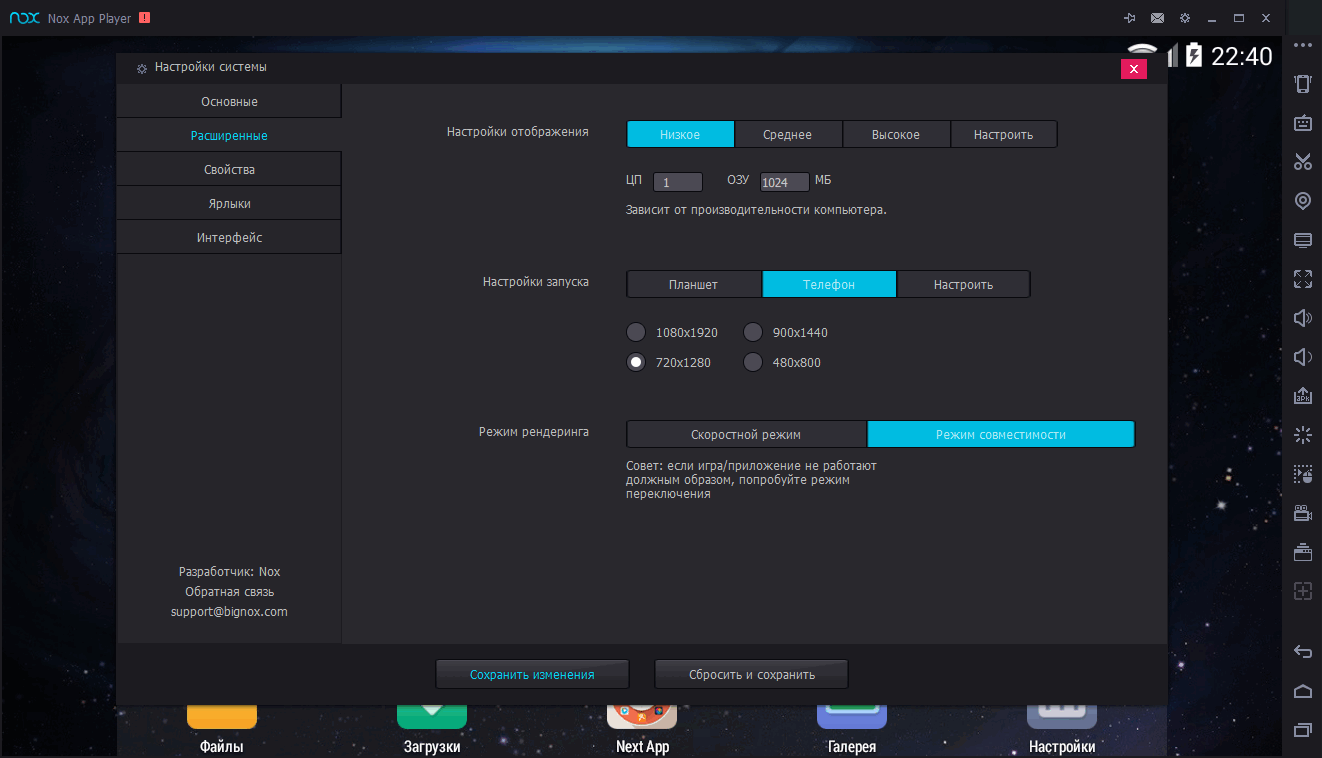
Task: Click the Android home icon
Action: point(1302,690)
